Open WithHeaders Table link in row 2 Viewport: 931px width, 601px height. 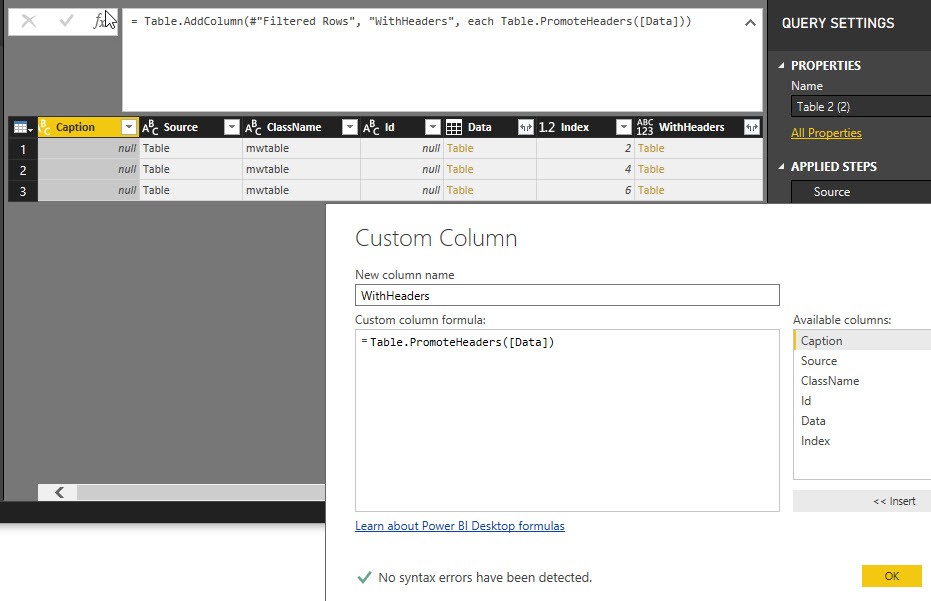coord(651,169)
